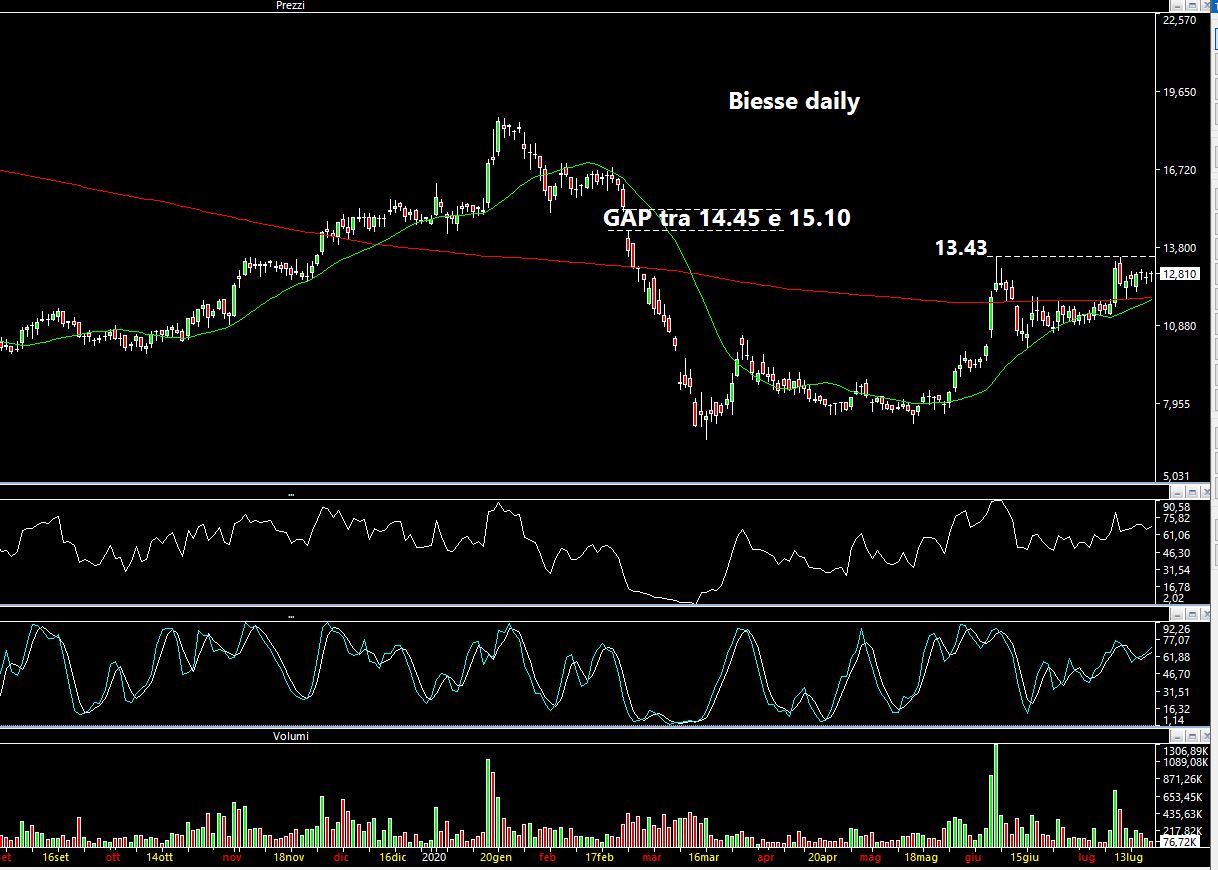
Task: Click the 16mar date label
Action: [x=704, y=858]
